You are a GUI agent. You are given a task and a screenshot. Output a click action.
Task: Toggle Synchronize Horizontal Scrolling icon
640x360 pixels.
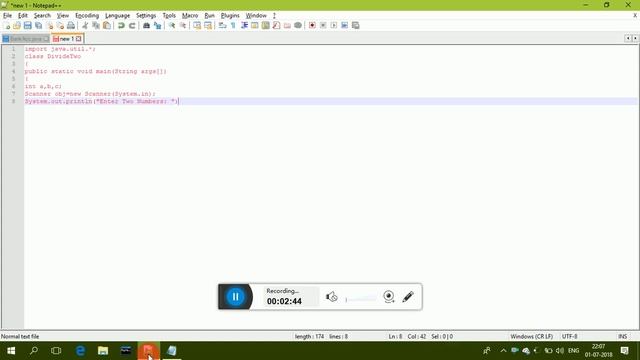(x=208, y=25)
